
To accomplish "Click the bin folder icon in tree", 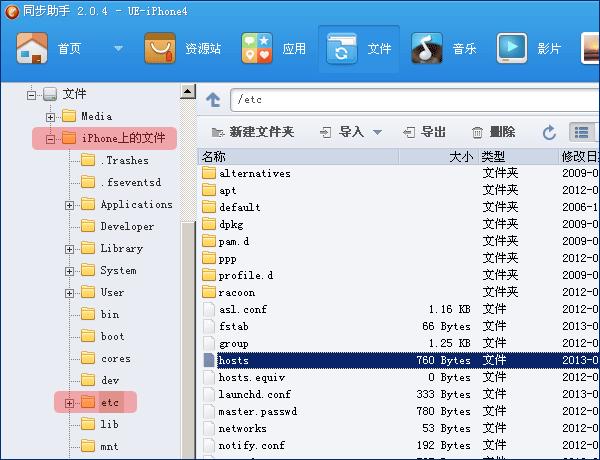I will (88, 314).
